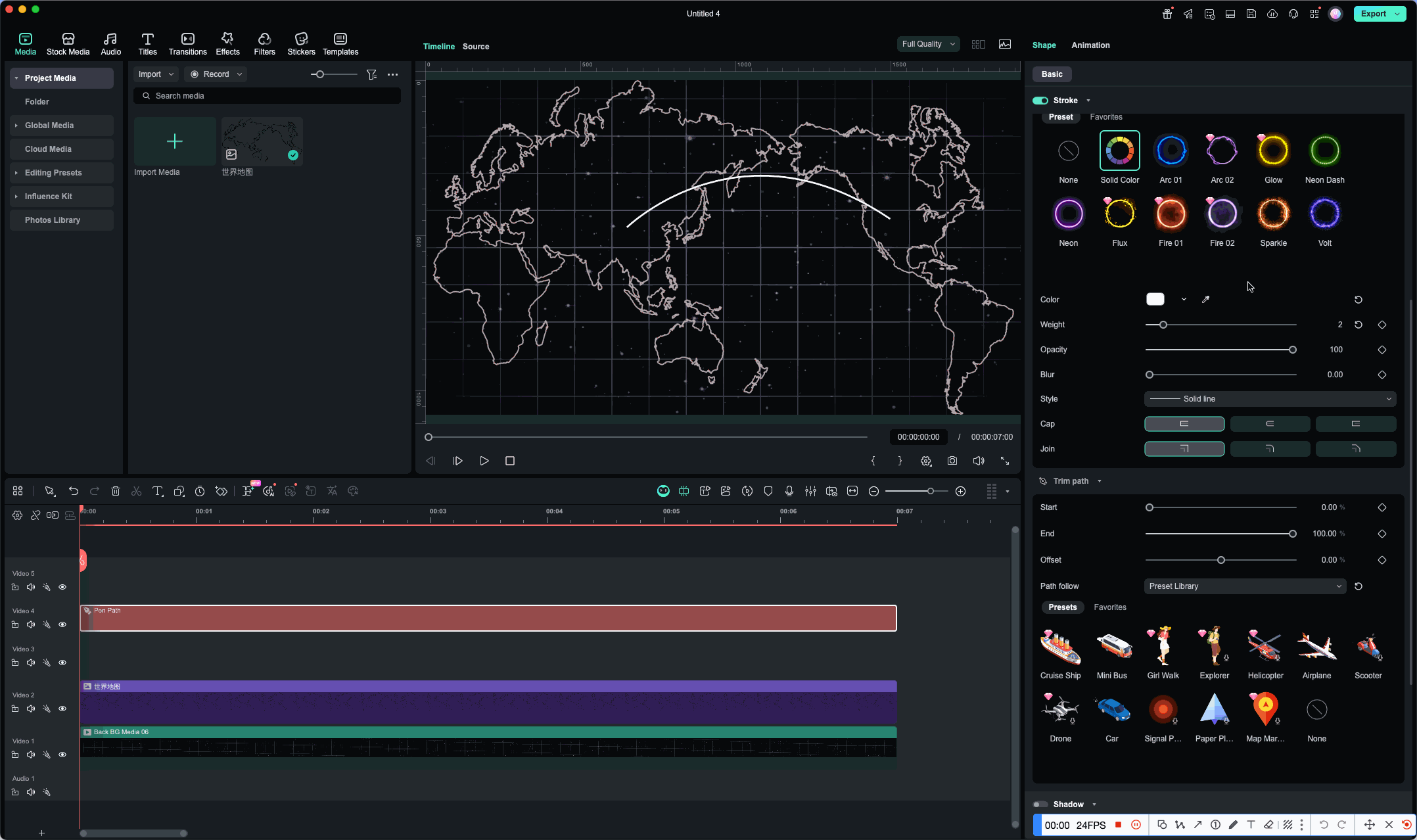
Task: Click the voiceover microphone icon in timeline toolbar
Action: tap(789, 491)
